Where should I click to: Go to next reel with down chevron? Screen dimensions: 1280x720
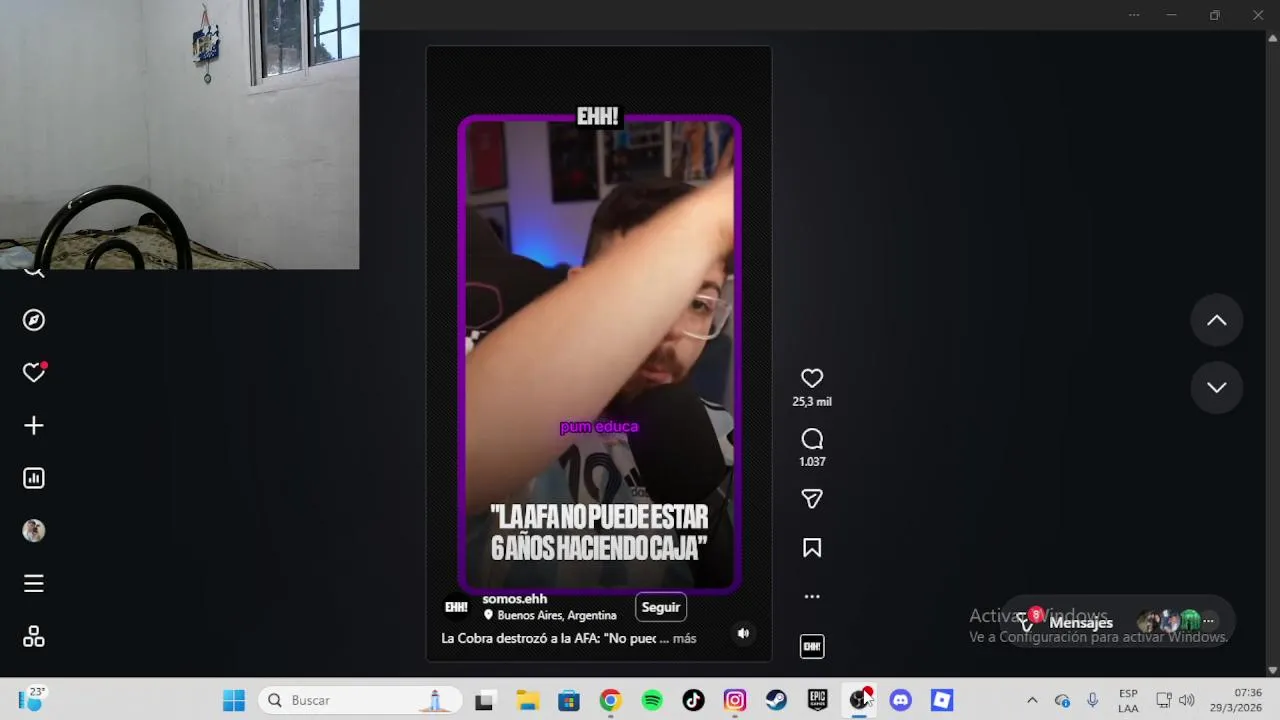coord(1217,388)
